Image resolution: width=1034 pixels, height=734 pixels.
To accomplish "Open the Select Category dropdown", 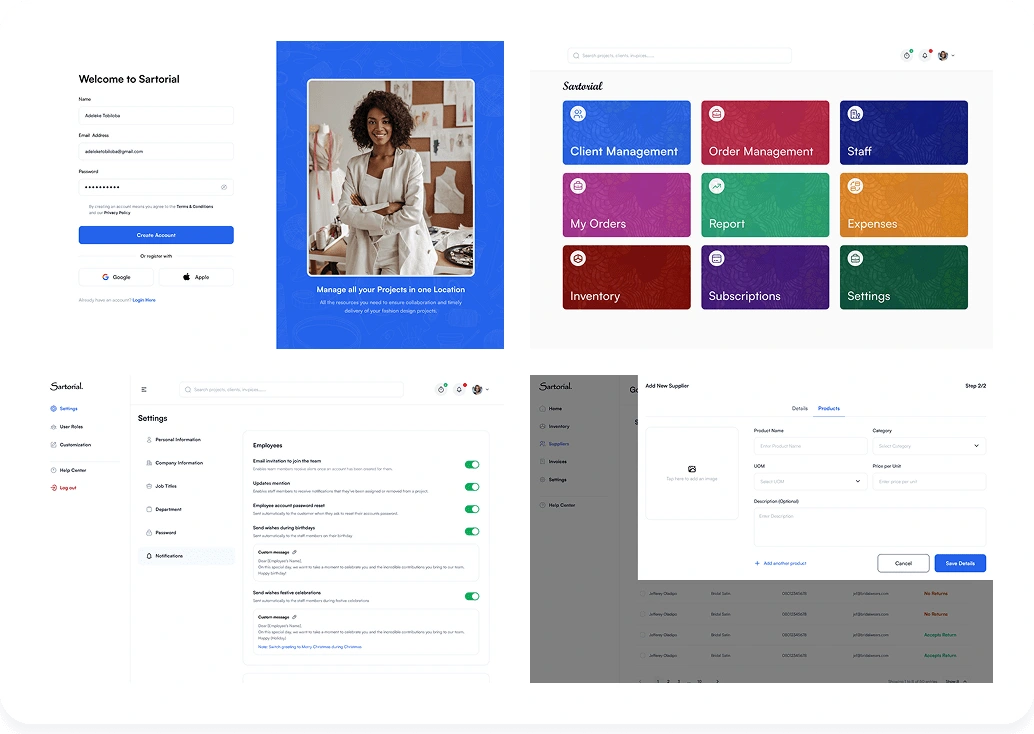I will (x=928, y=446).
